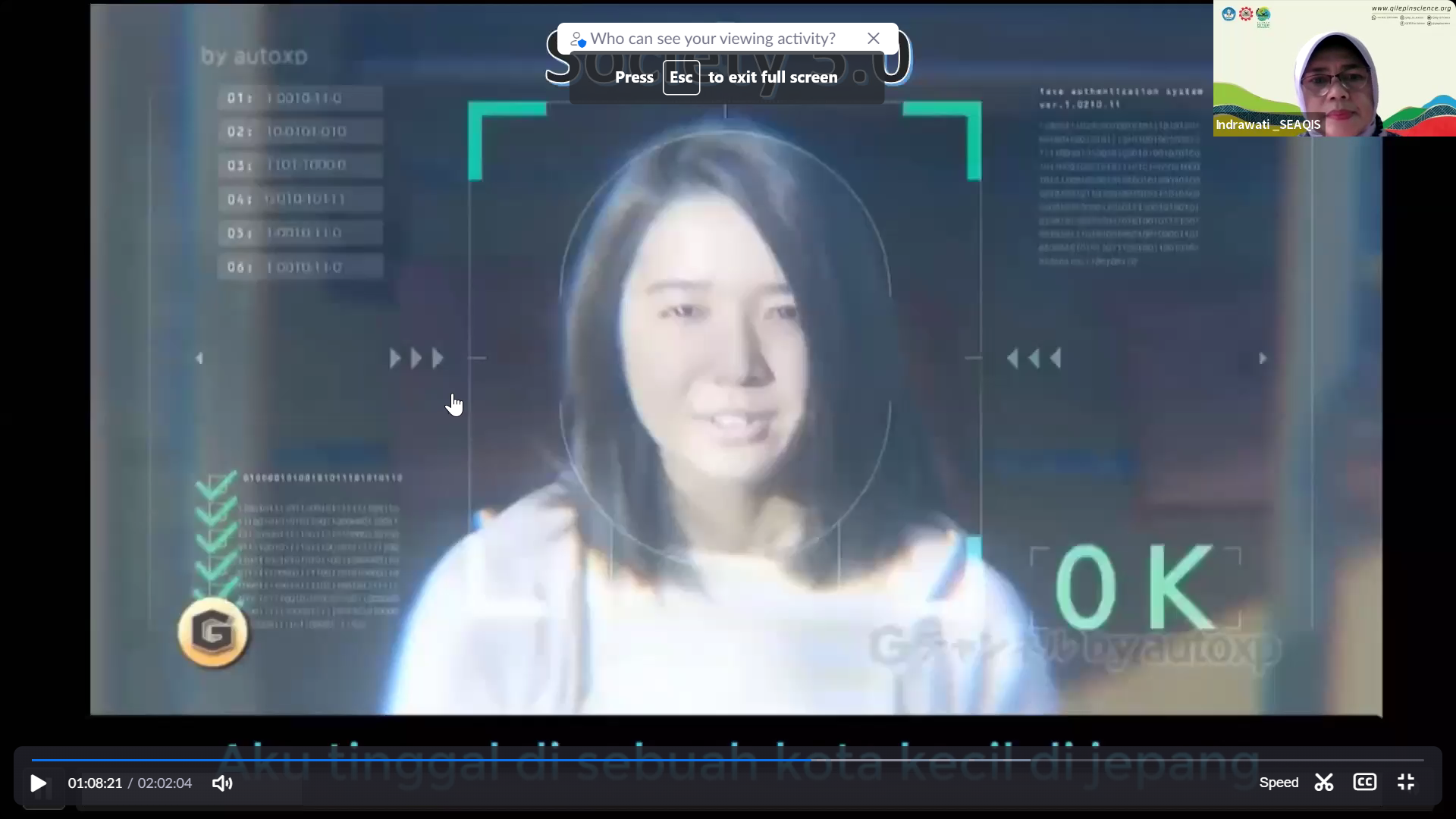Click the top green checkmark in video

coord(215,485)
